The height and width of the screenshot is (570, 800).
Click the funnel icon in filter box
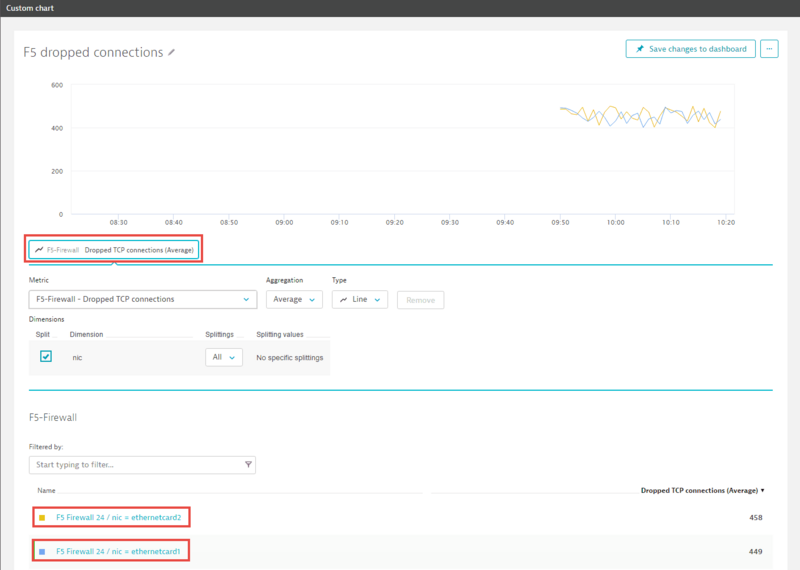248,465
